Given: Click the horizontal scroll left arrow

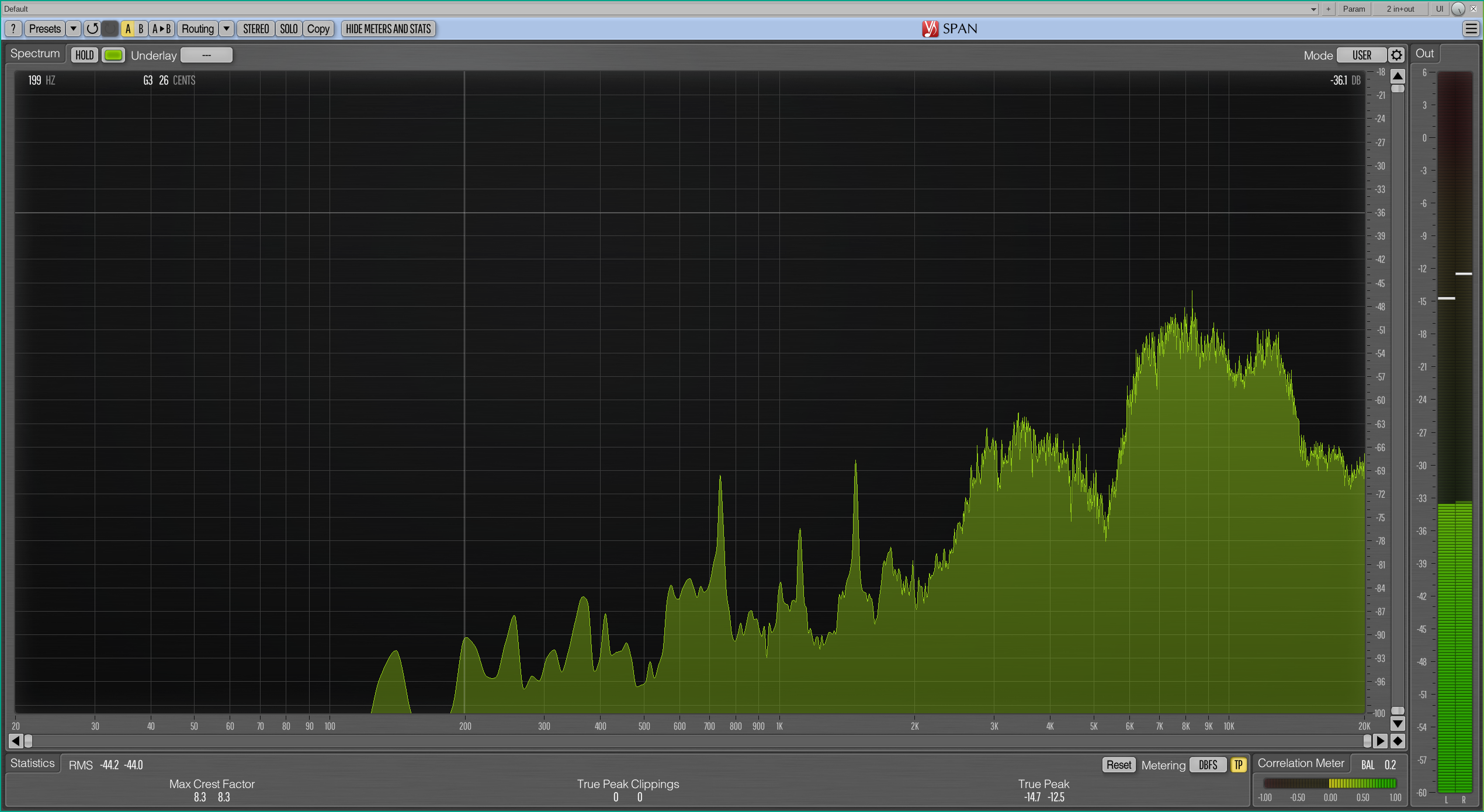Looking at the screenshot, I should click(16, 741).
